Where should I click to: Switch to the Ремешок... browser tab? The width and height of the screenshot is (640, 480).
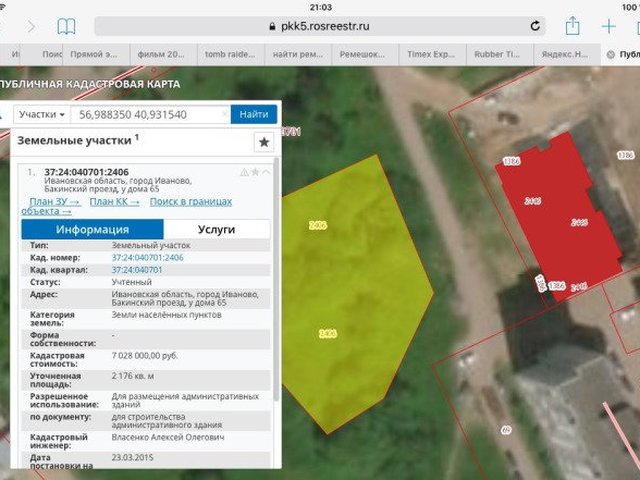click(365, 54)
